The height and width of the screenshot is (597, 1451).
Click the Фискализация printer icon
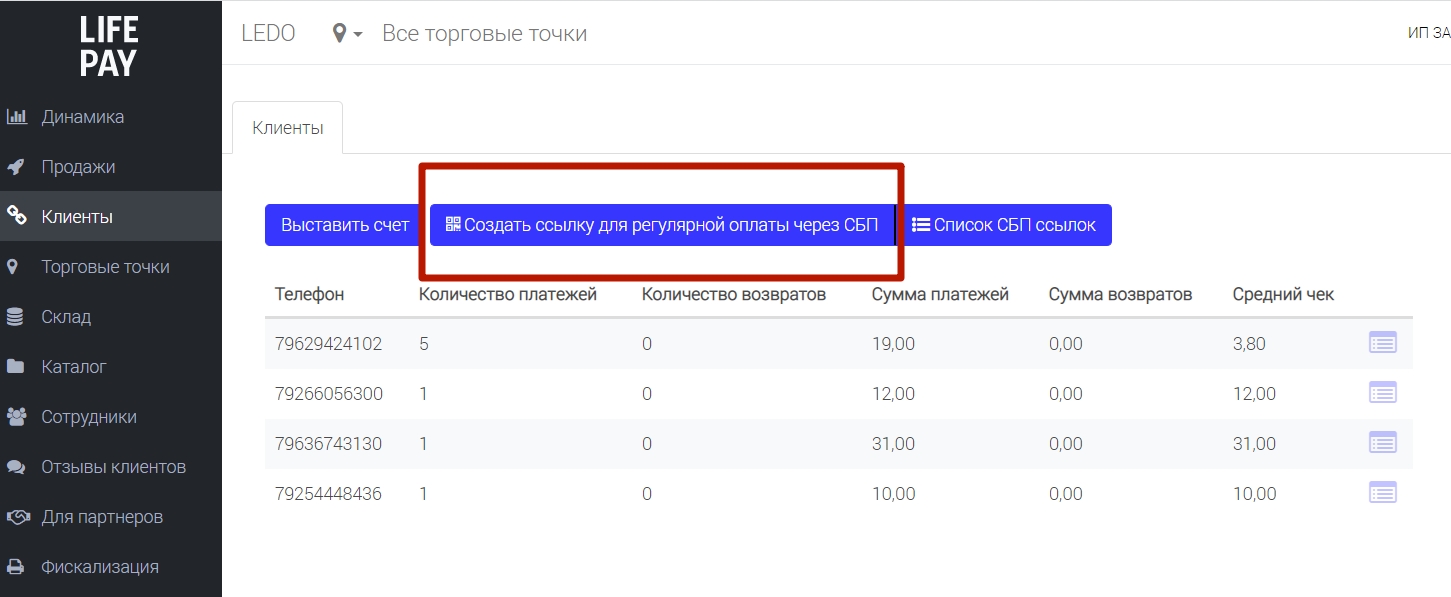click(15, 567)
